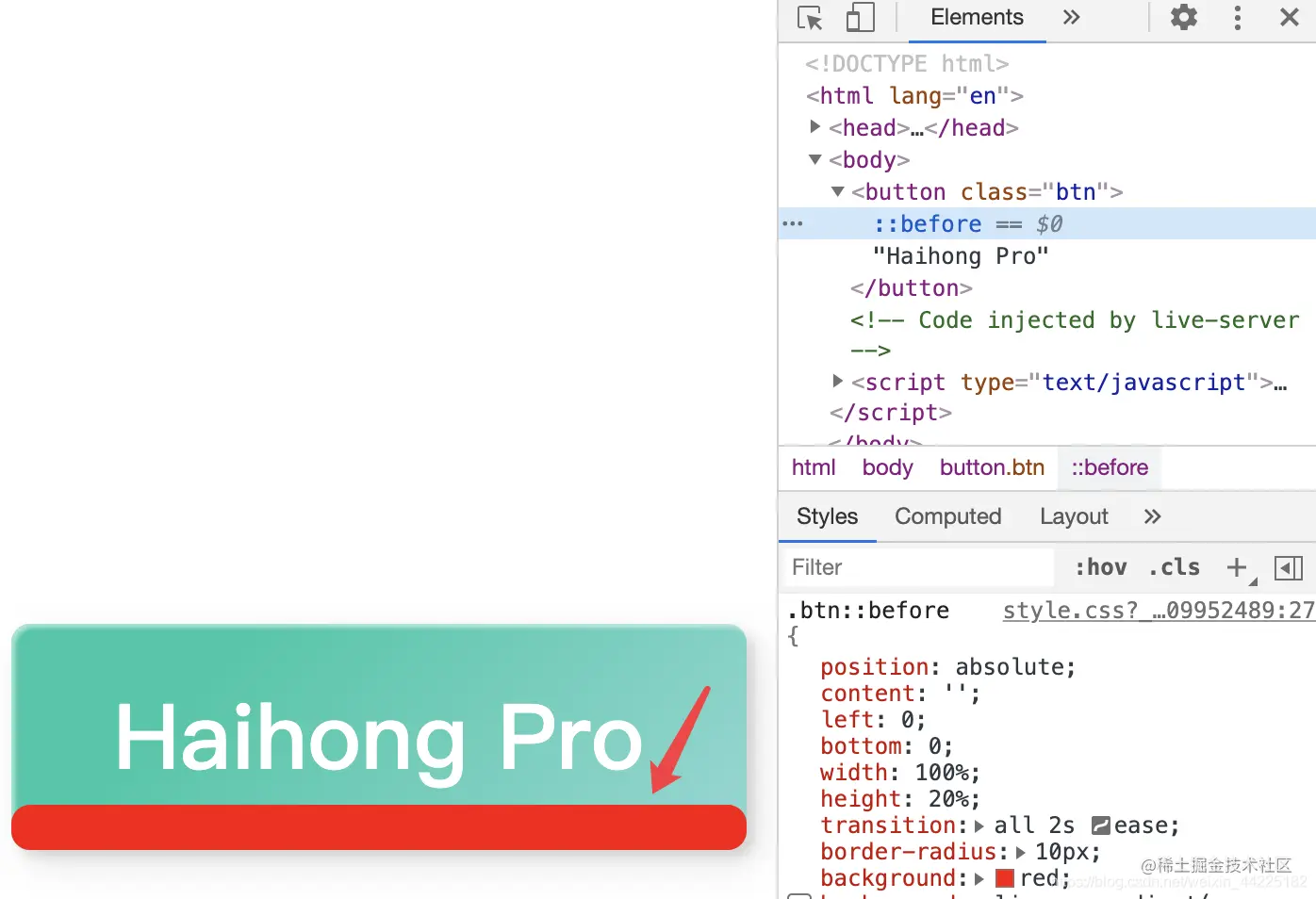This screenshot has height=899, width=1316.
Task: Edit the content property value
Action: coord(955,694)
